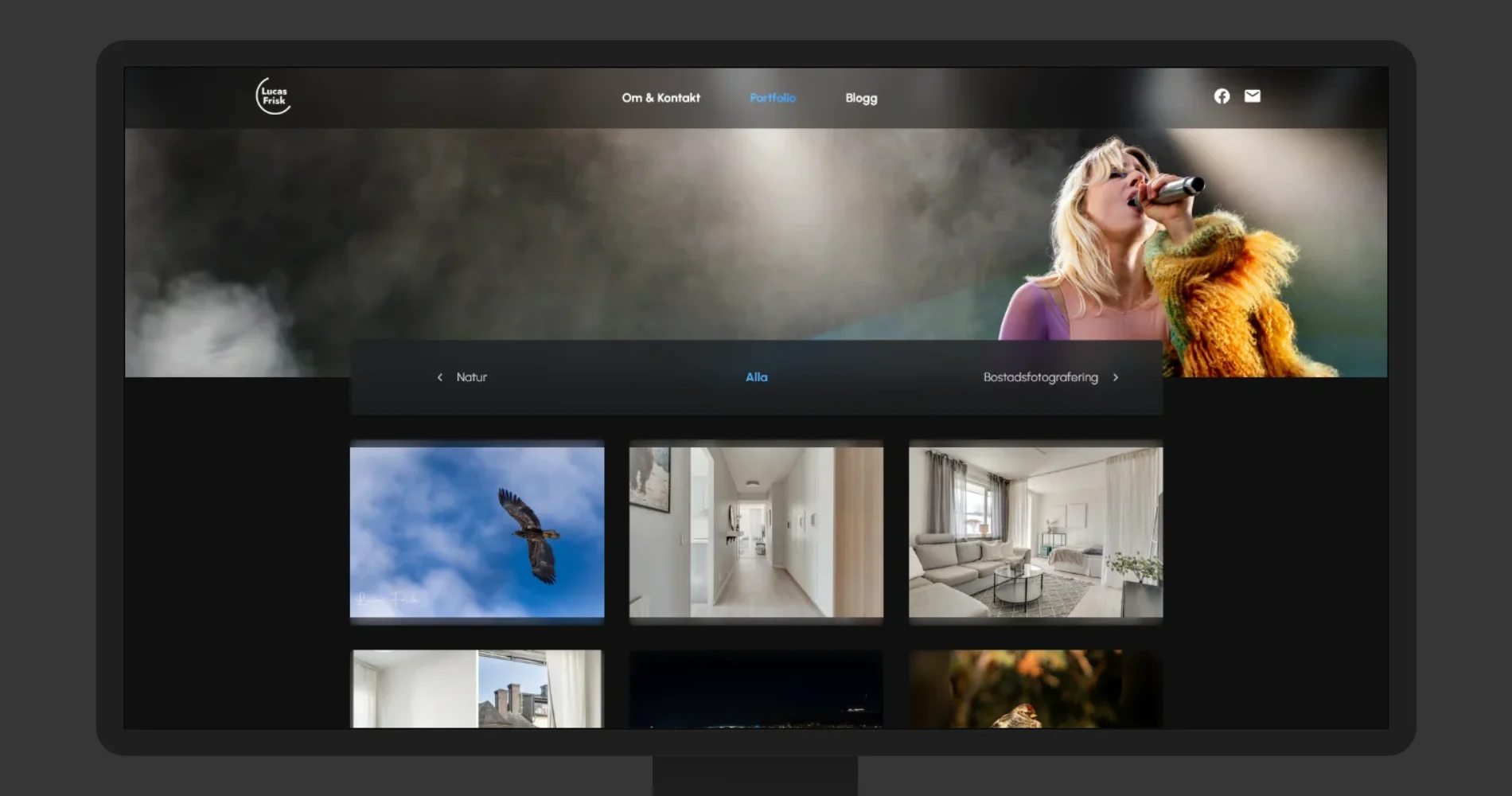Open the window rooftop view photo
The image size is (1512, 796).
click(x=477, y=689)
